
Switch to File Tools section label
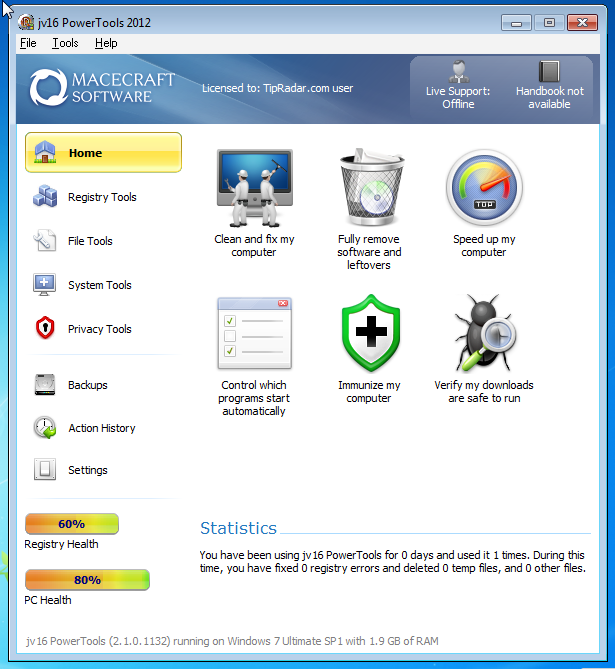pyautogui.click(x=90, y=241)
